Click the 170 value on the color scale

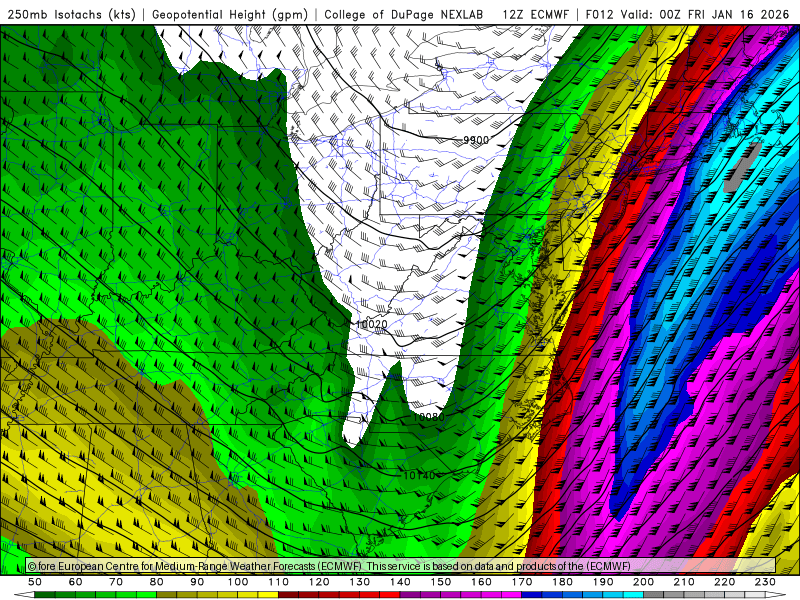(x=521, y=582)
